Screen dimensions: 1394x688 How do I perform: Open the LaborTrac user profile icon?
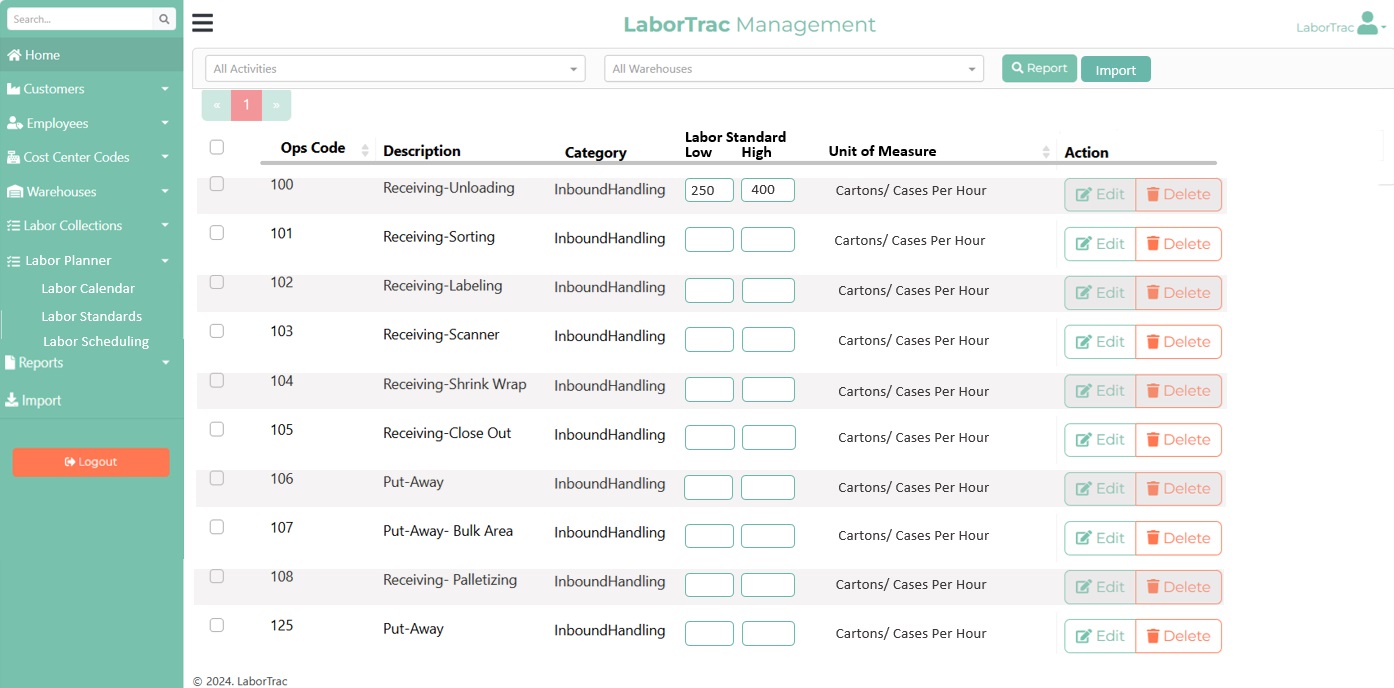pos(1367,24)
